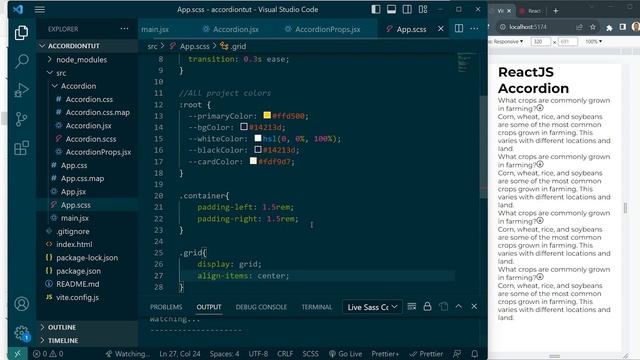This screenshot has height=360, width=640.
Task: Open the remote window indicator in status bar
Action: click(18, 353)
